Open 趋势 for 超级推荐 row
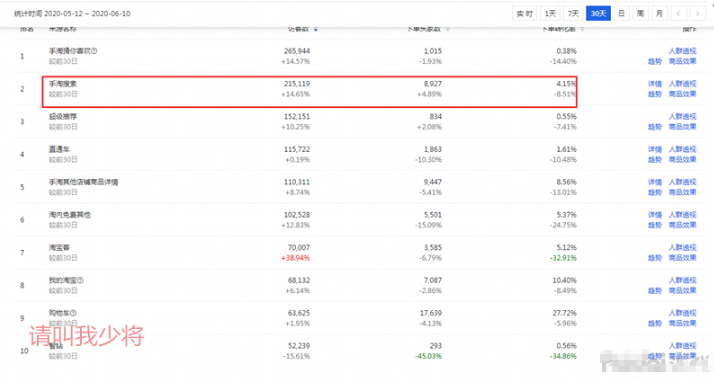Viewport: 714px width, 385px height. (x=655, y=127)
